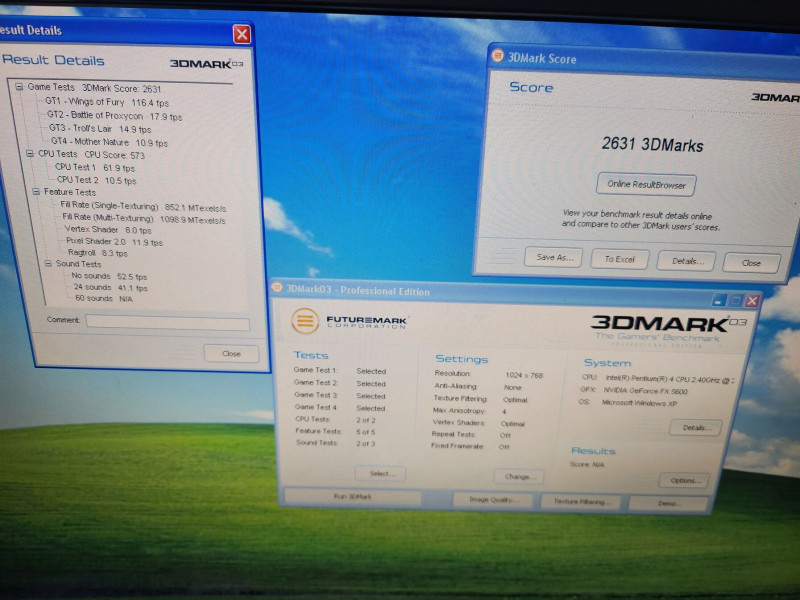Click the NVIDIA GeForce FX 5600 text
Screen dimensions: 800x600
coord(645,391)
